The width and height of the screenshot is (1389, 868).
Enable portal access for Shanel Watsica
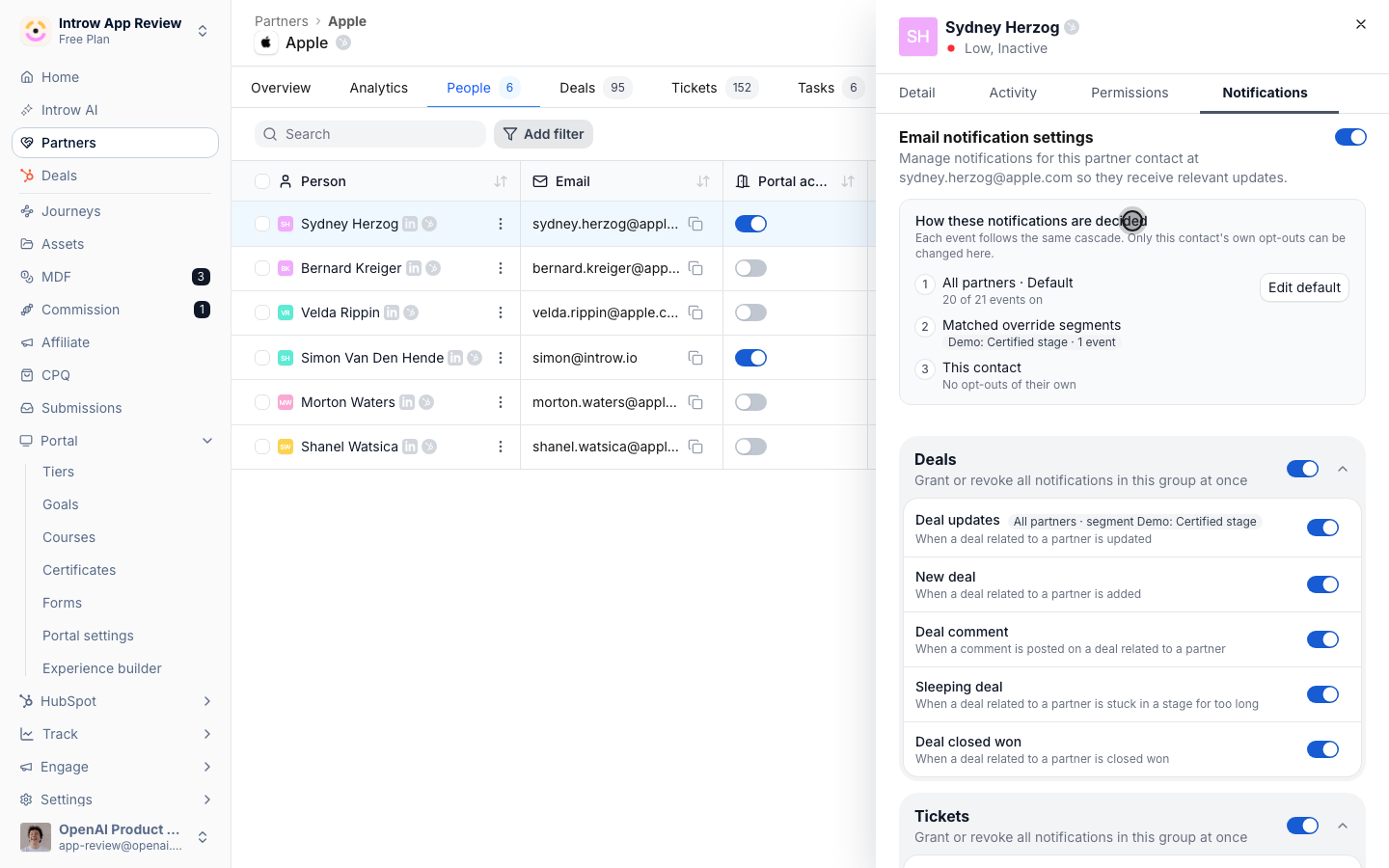click(750, 447)
